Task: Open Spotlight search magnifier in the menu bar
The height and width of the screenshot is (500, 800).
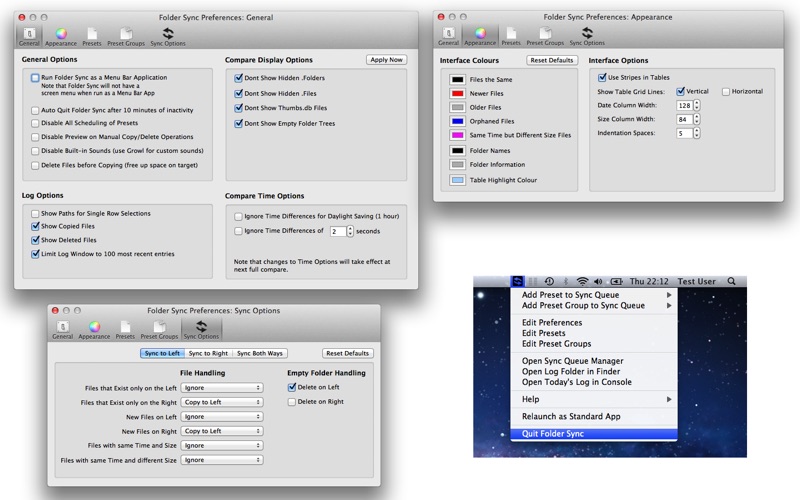Action: point(731,282)
